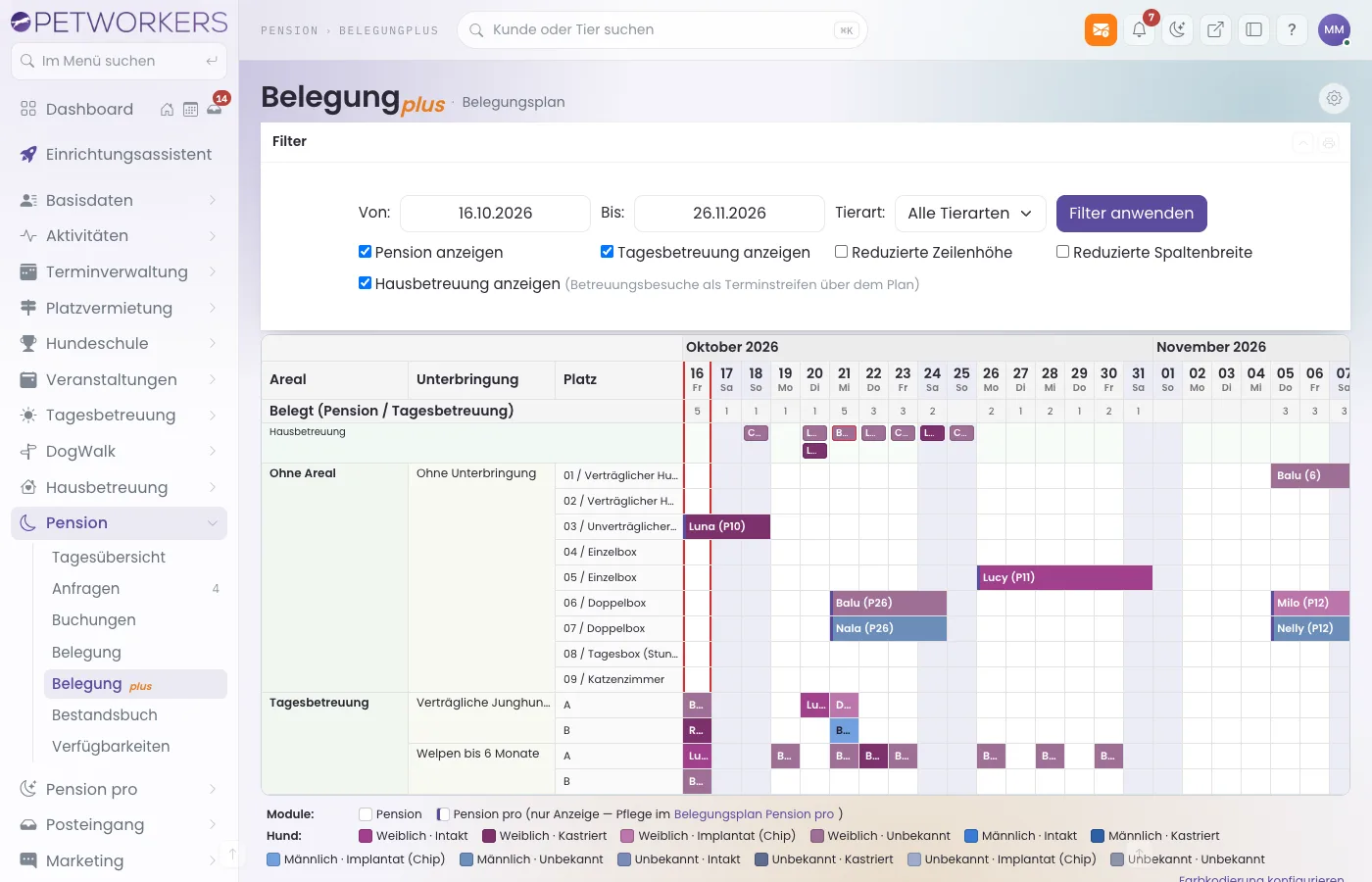The height and width of the screenshot is (882, 1372).
Task: Click the Marketing chat icon
Action: point(28,860)
